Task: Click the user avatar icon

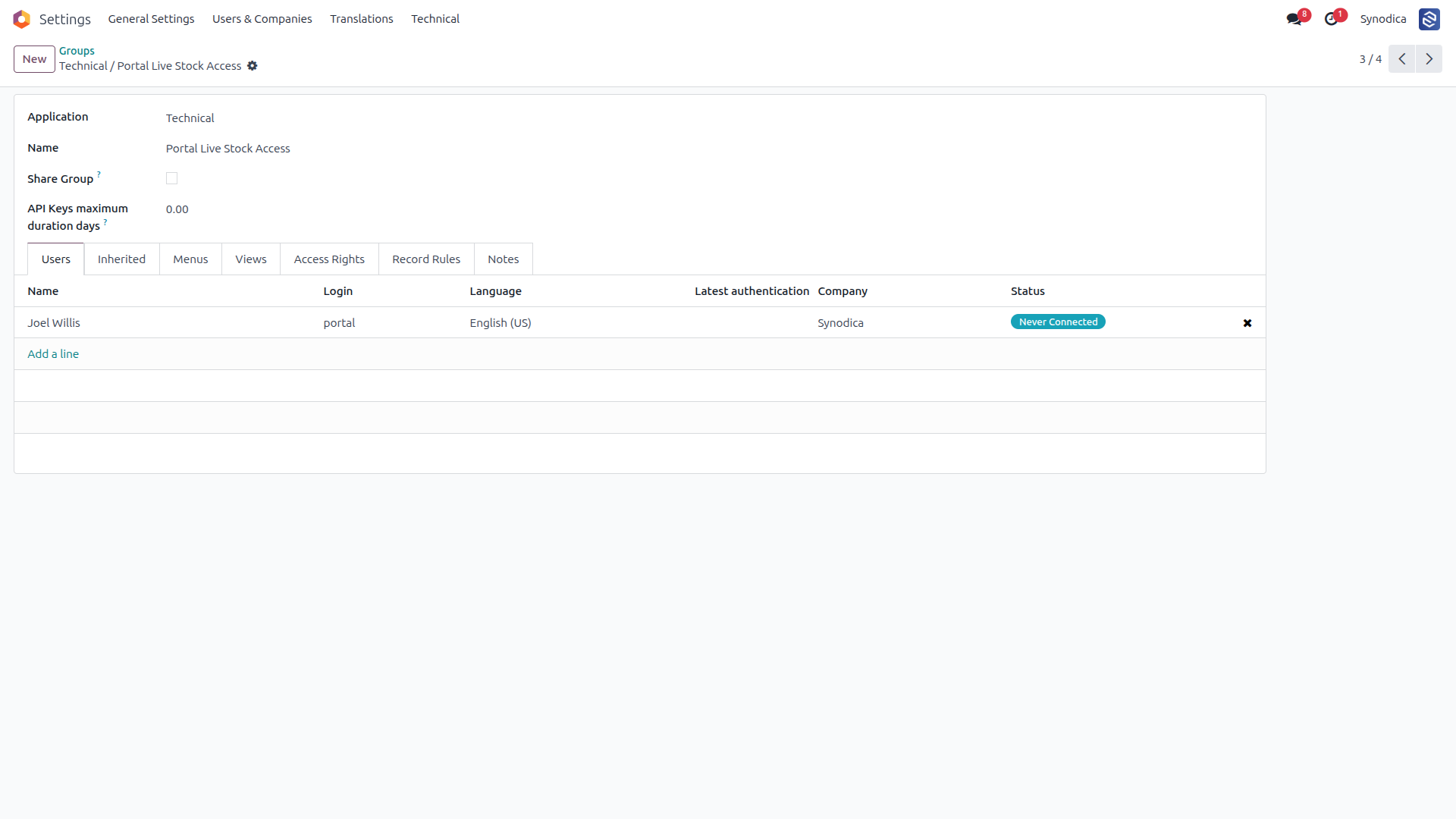Action: [x=1429, y=19]
